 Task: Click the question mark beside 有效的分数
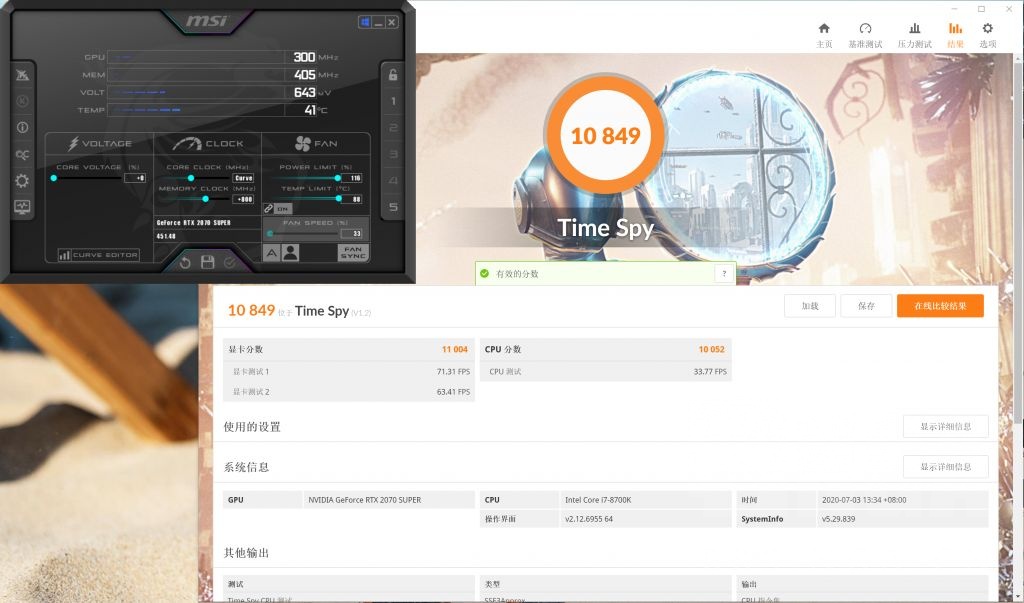725,272
